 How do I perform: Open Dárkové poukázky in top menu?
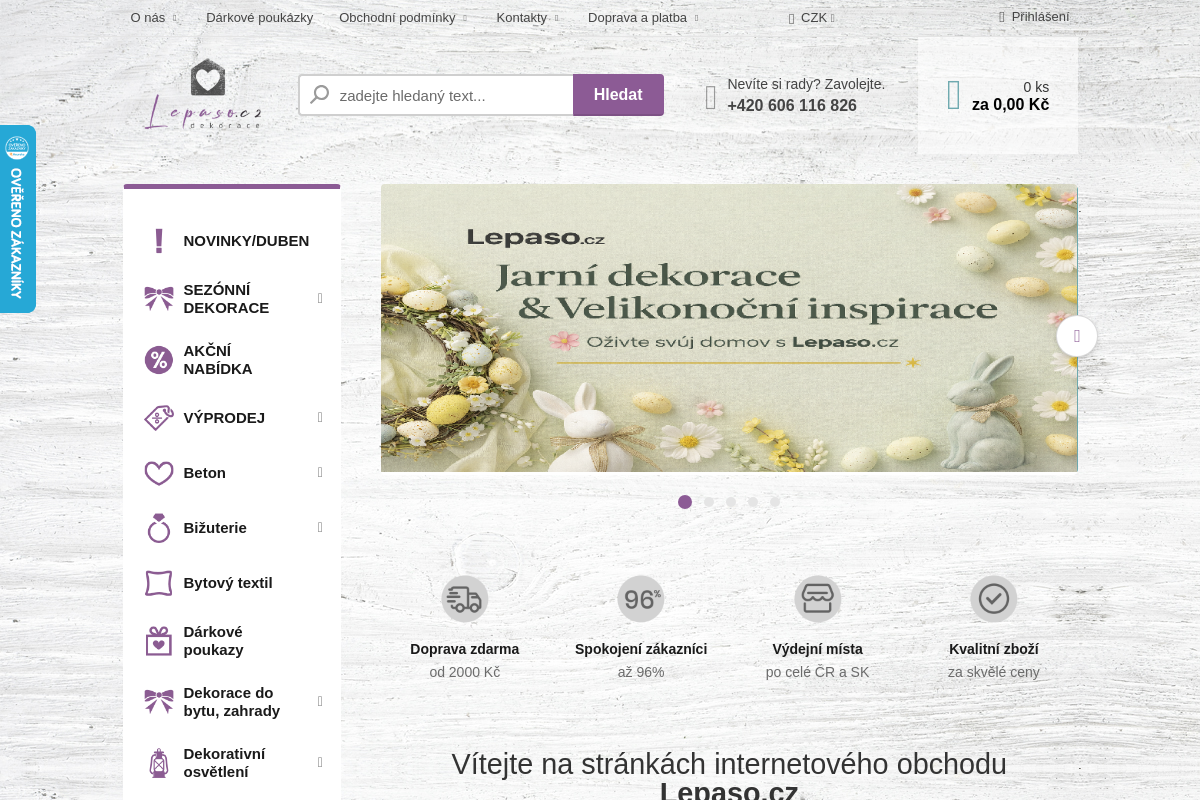pos(260,18)
